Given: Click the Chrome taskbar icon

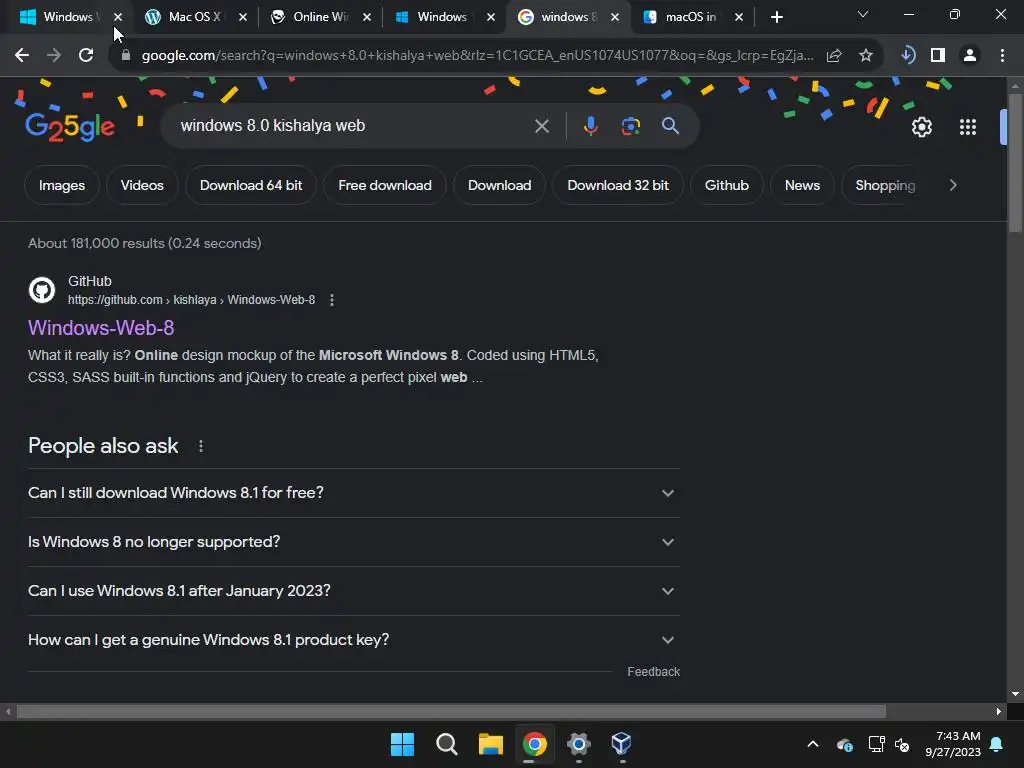Looking at the screenshot, I should (x=534, y=744).
